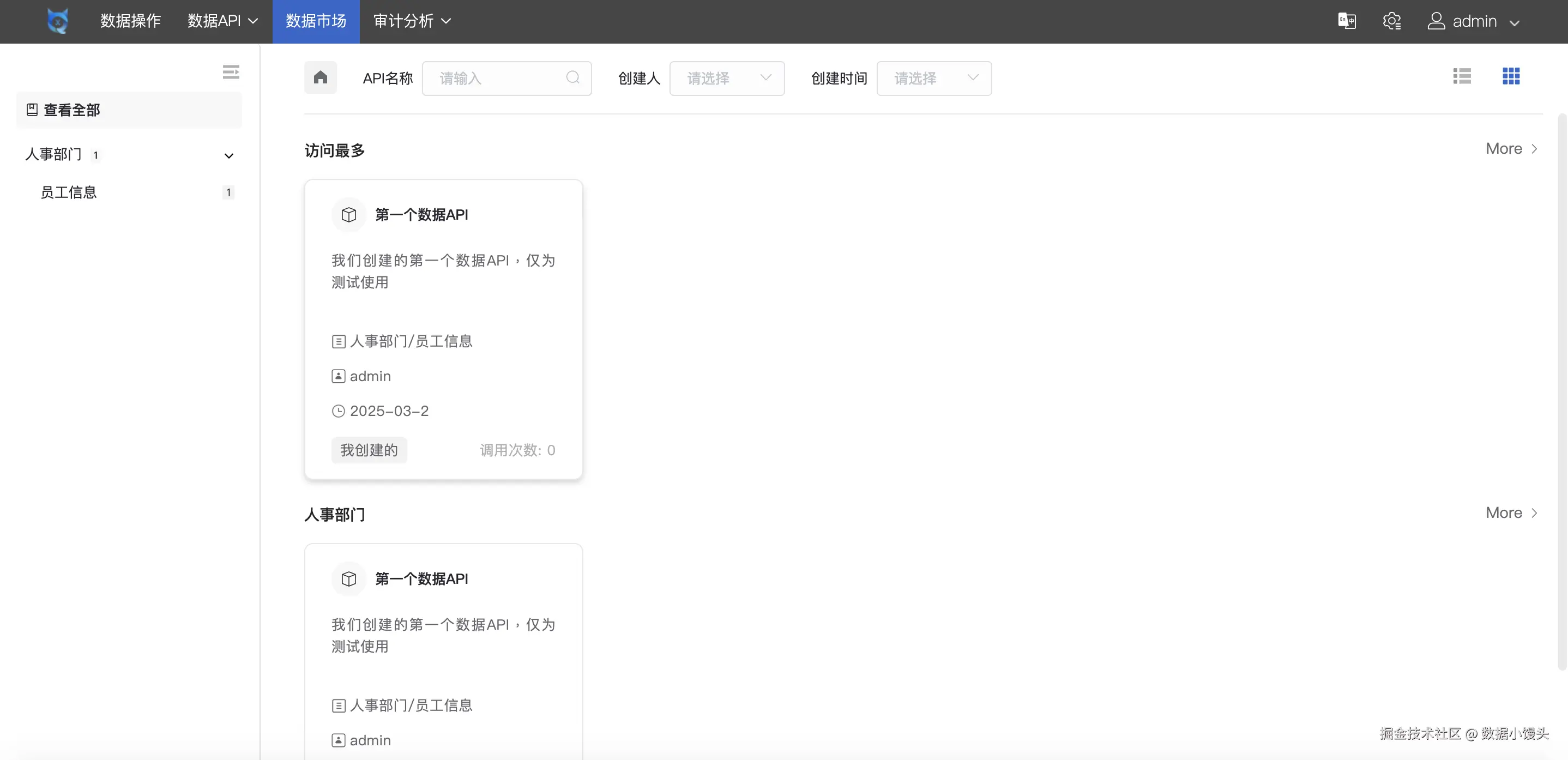
Task: Switch to list view layout
Action: 1462,76
